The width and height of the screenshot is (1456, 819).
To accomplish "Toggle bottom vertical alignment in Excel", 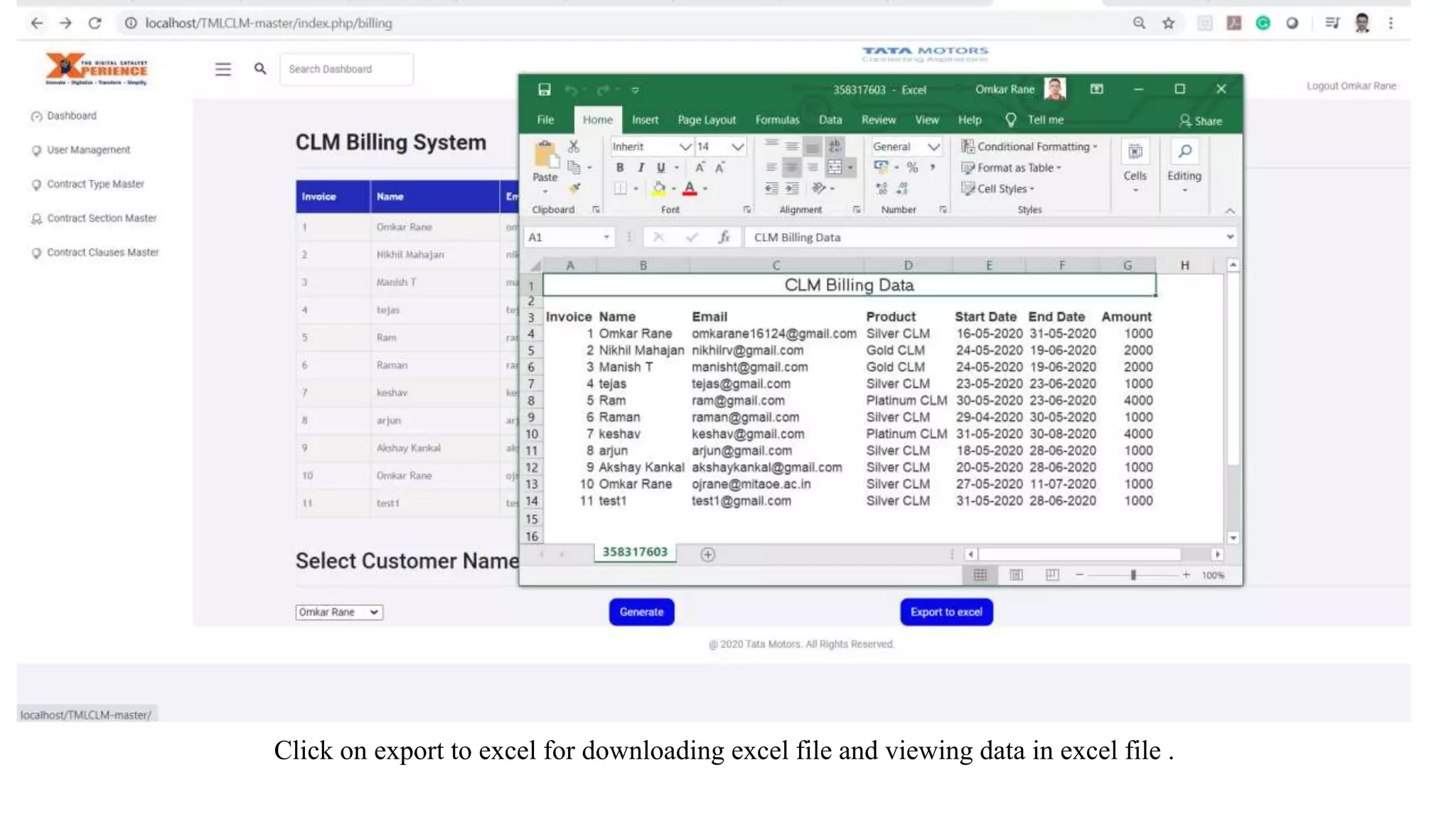I will [812, 146].
